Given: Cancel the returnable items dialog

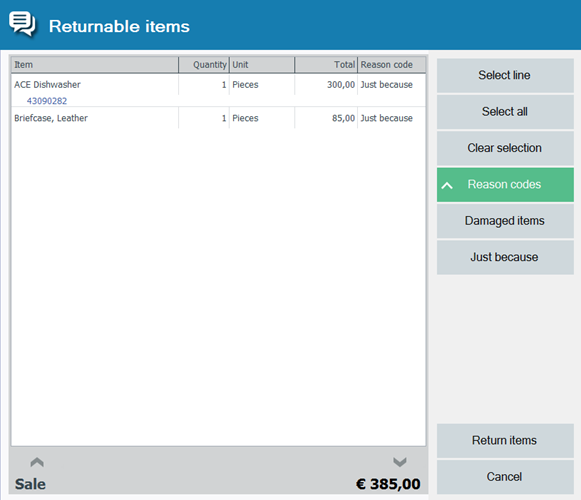Looking at the screenshot, I should 505,477.
